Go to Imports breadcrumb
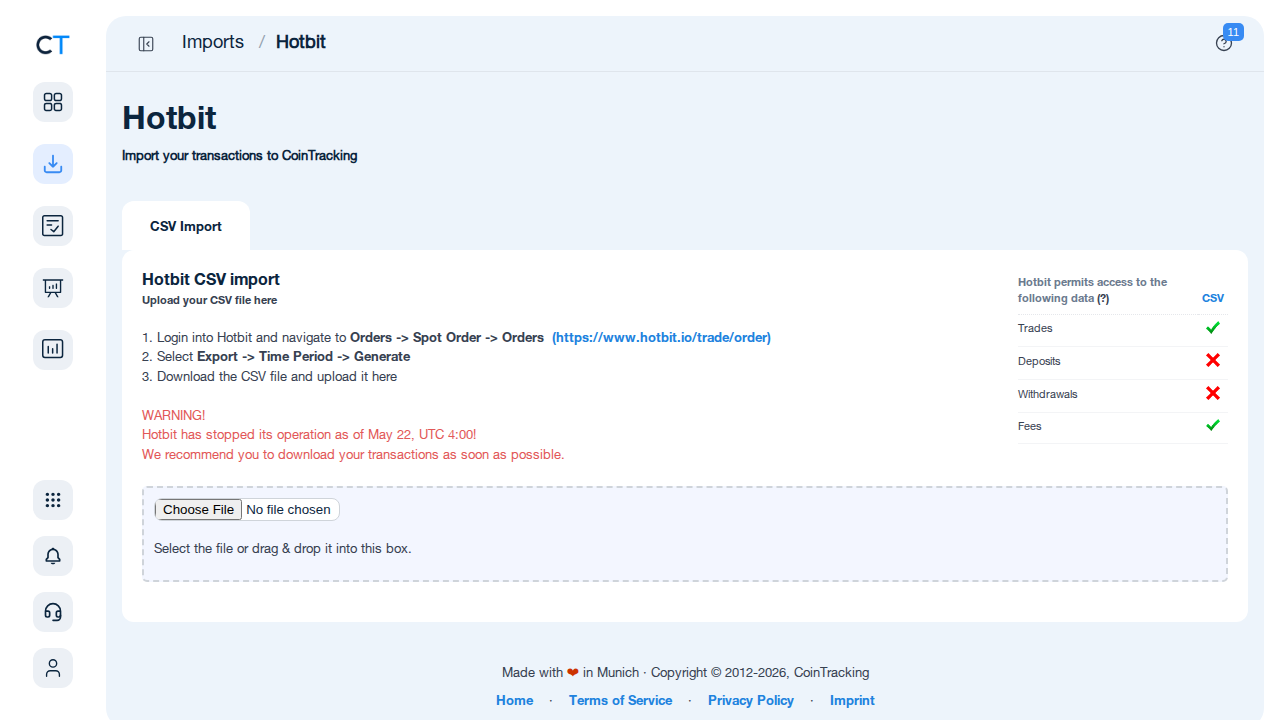Screen dimensions: 1280x720 [213, 42]
